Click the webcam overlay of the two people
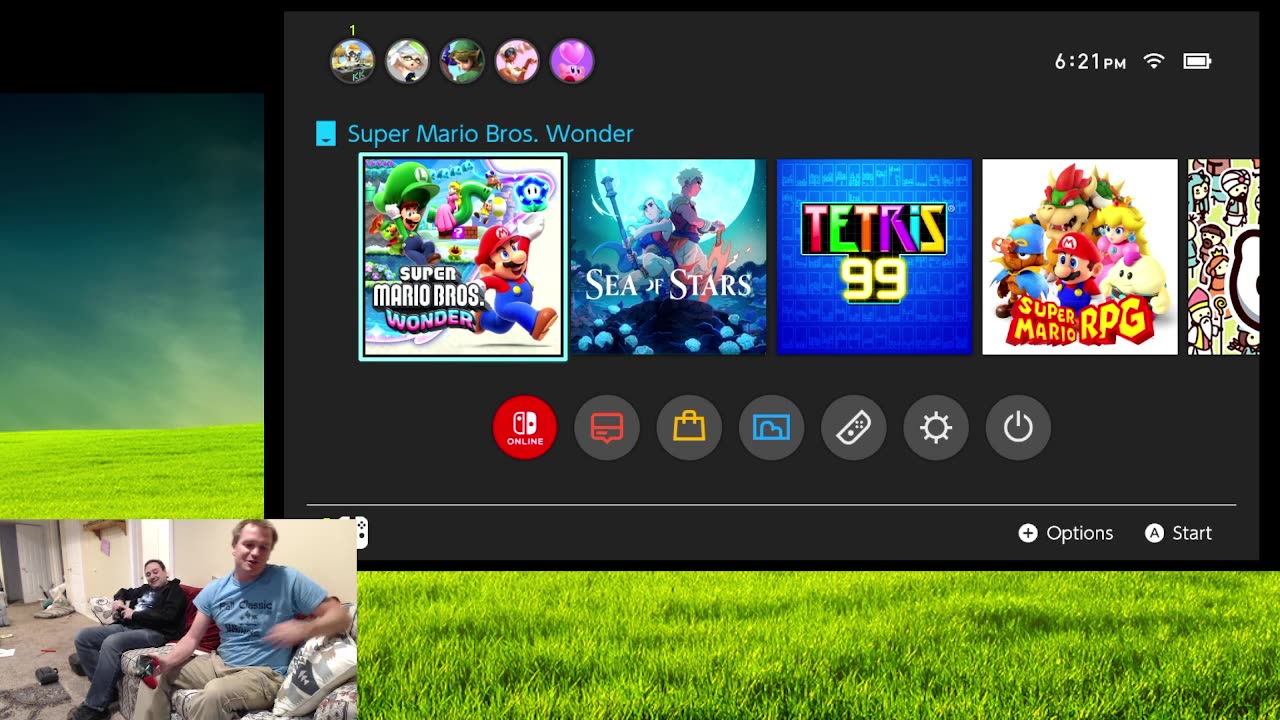The height and width of the screenshot is (720, 1280). pyautogui.click(x=178, y=619)
